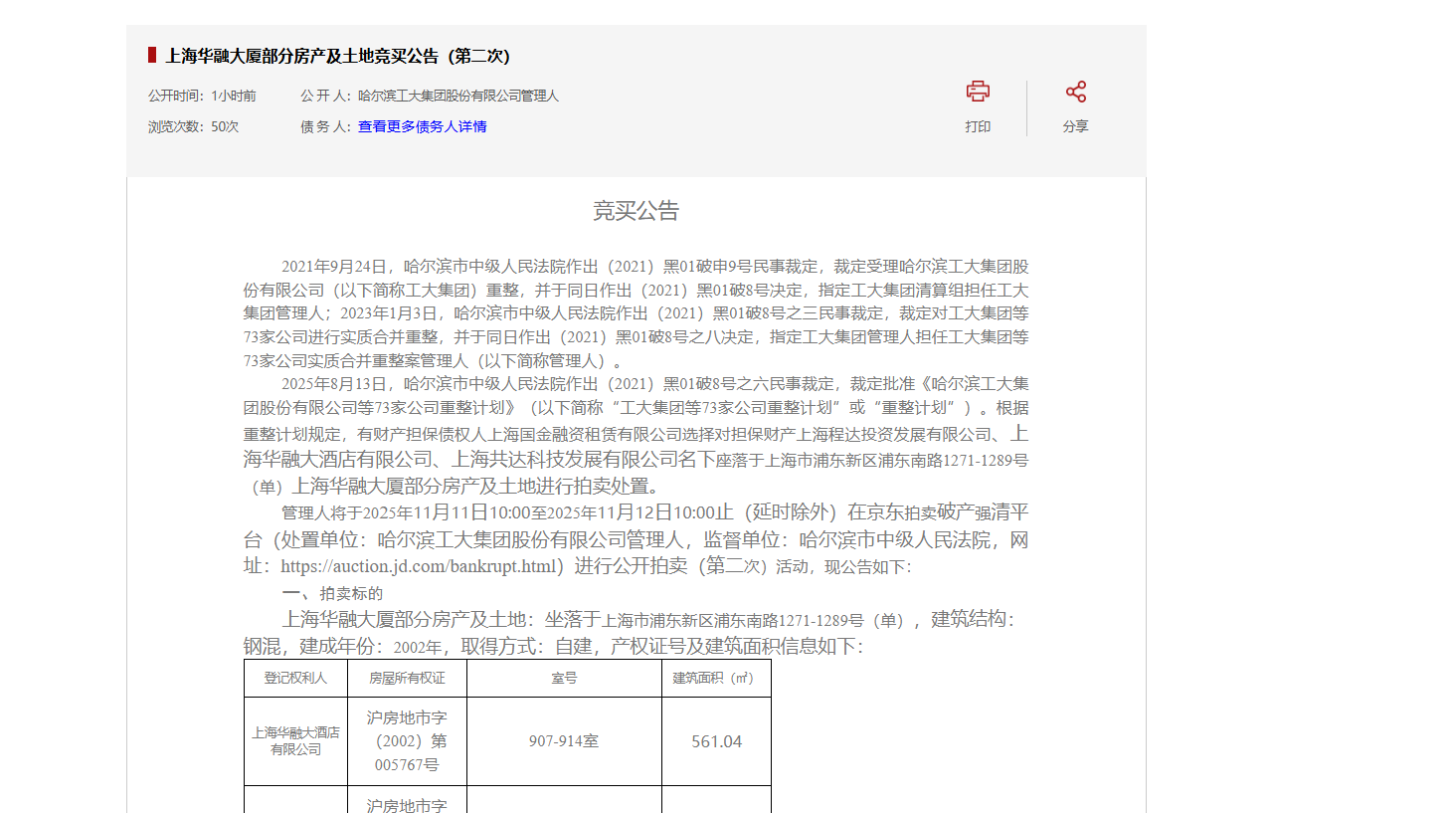This screenshot has height=813, width=1456.
Task: Click the 分享 label
Action: 1075,126
